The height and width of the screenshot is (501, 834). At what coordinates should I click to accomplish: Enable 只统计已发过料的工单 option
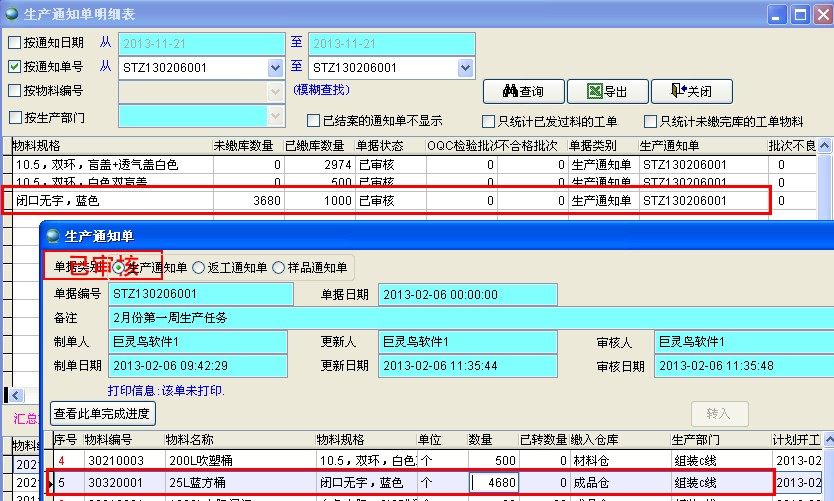click(x=489, y=121)
